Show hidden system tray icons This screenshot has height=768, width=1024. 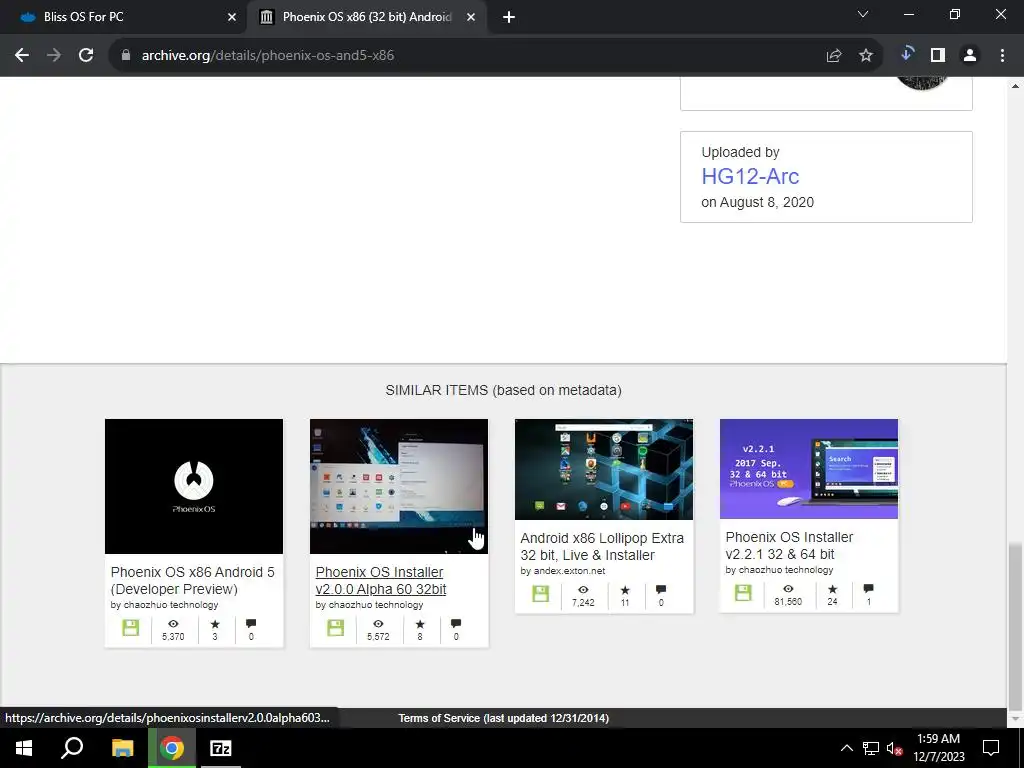click(x=846, y=748)
